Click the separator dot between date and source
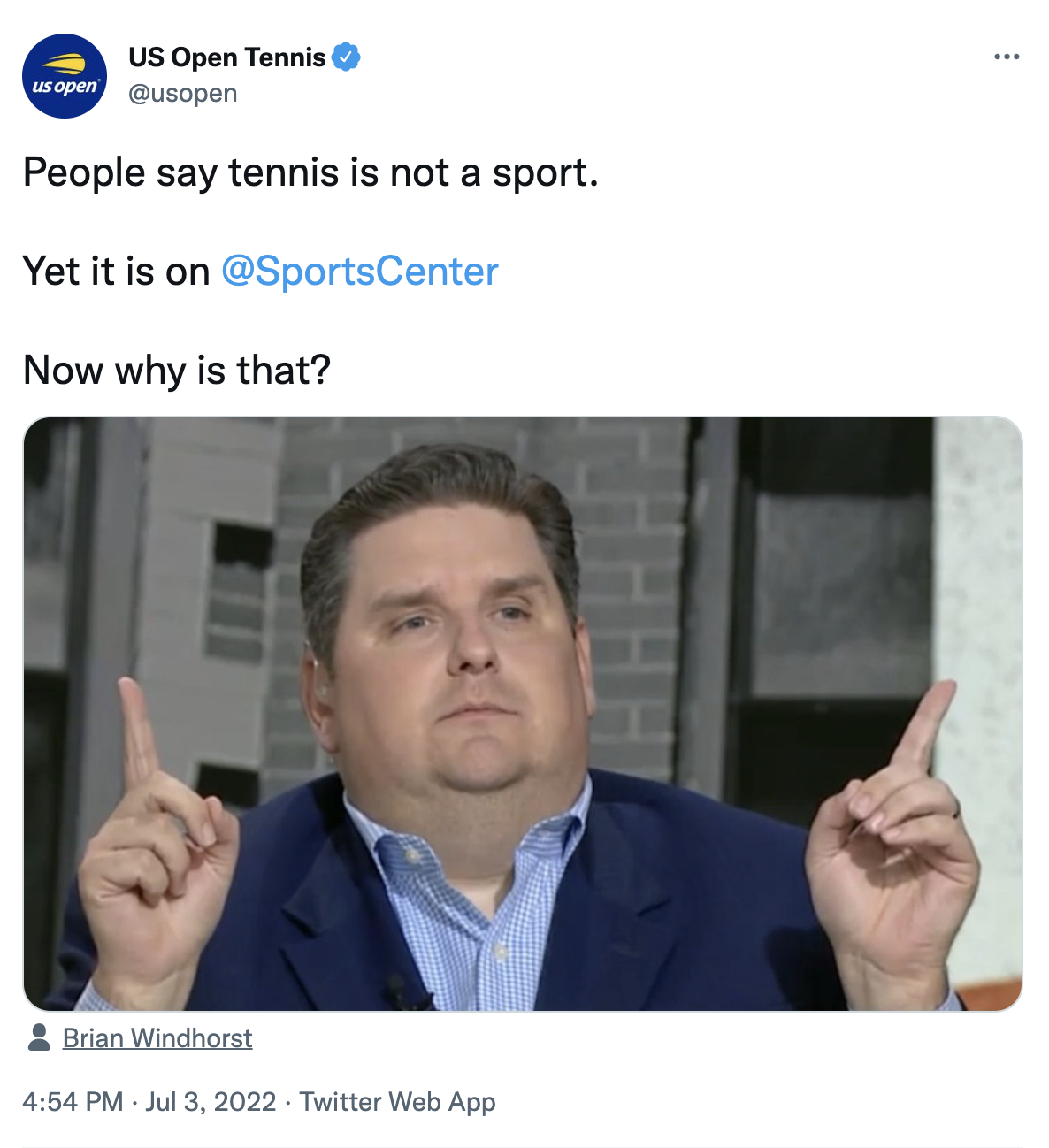 point(287,1101)
